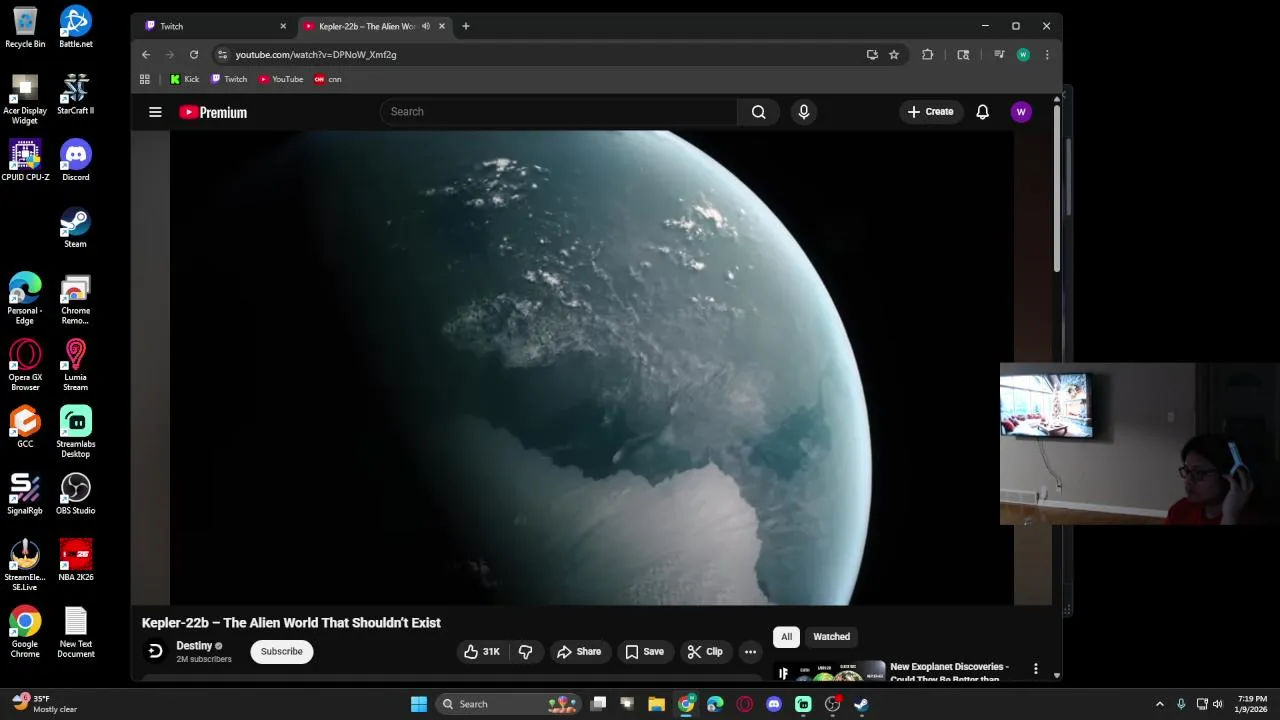This screenshot has width=1280, height=720.
Task: Open the Twitch bookmark in bookmarks bar
Action: click(x=229, y=79)
